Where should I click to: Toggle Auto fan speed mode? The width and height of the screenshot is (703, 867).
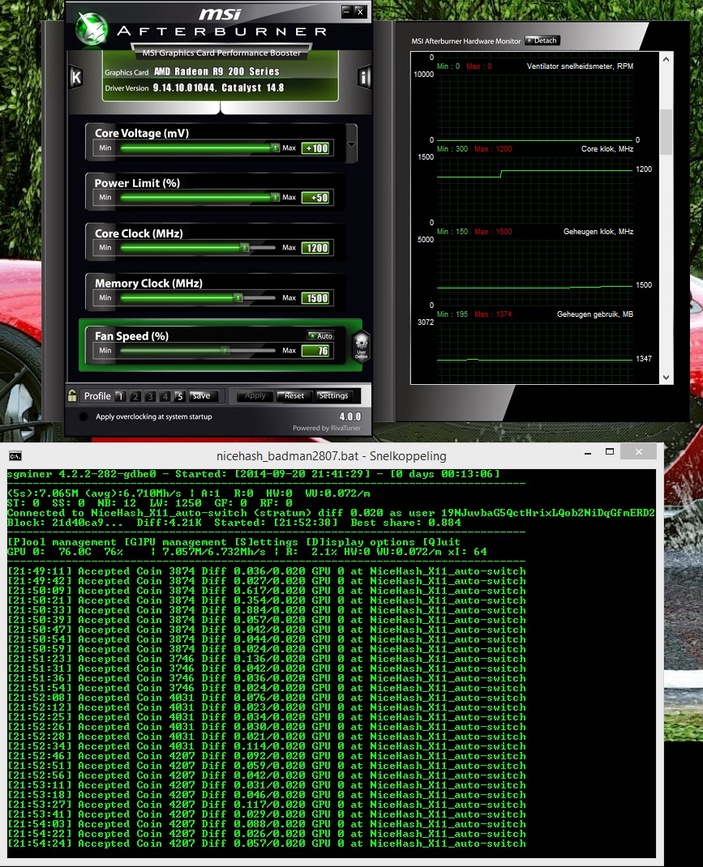320,336
